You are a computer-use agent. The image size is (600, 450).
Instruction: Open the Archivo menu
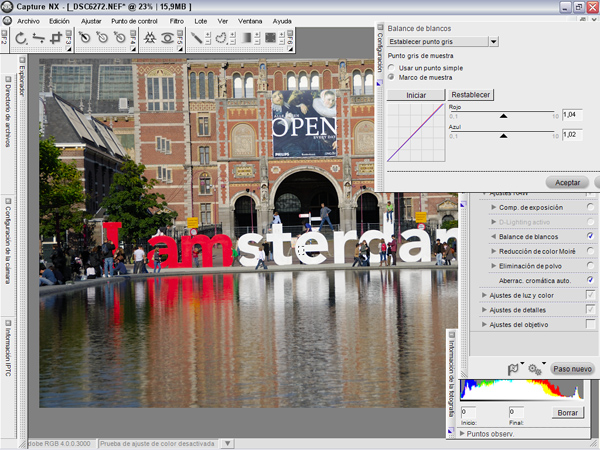pyautogui.click(x=28, y=21)
